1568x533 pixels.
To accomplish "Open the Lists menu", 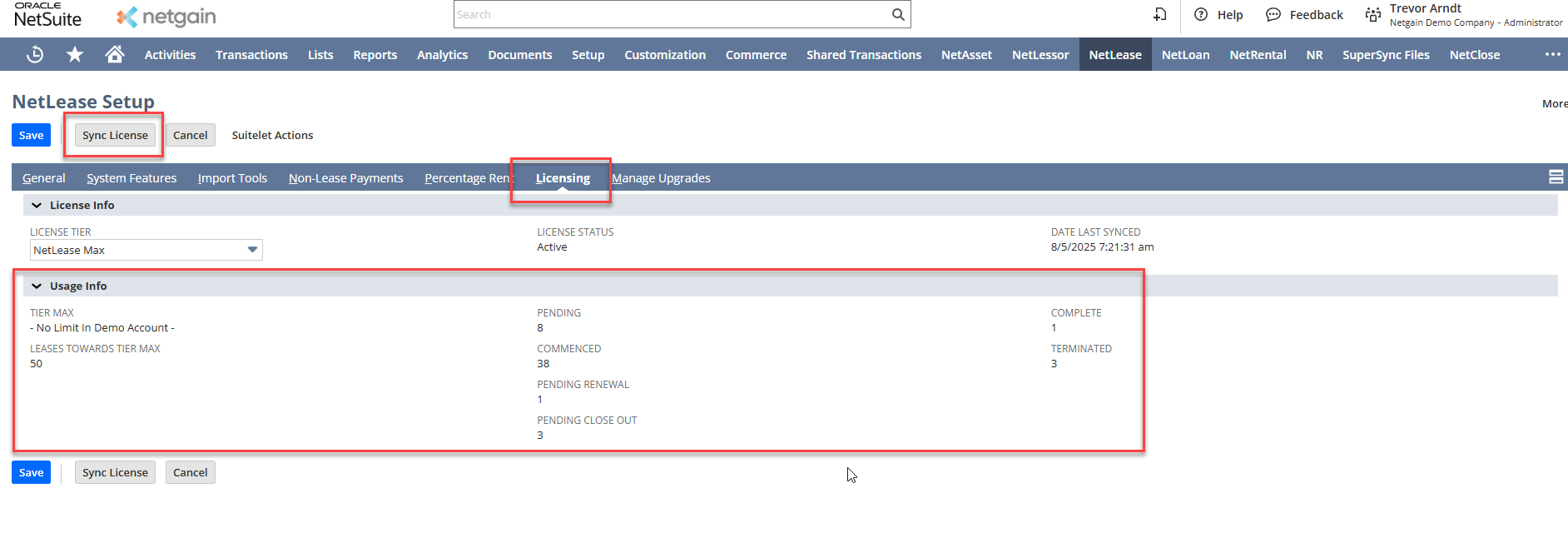I will point(320,55).
